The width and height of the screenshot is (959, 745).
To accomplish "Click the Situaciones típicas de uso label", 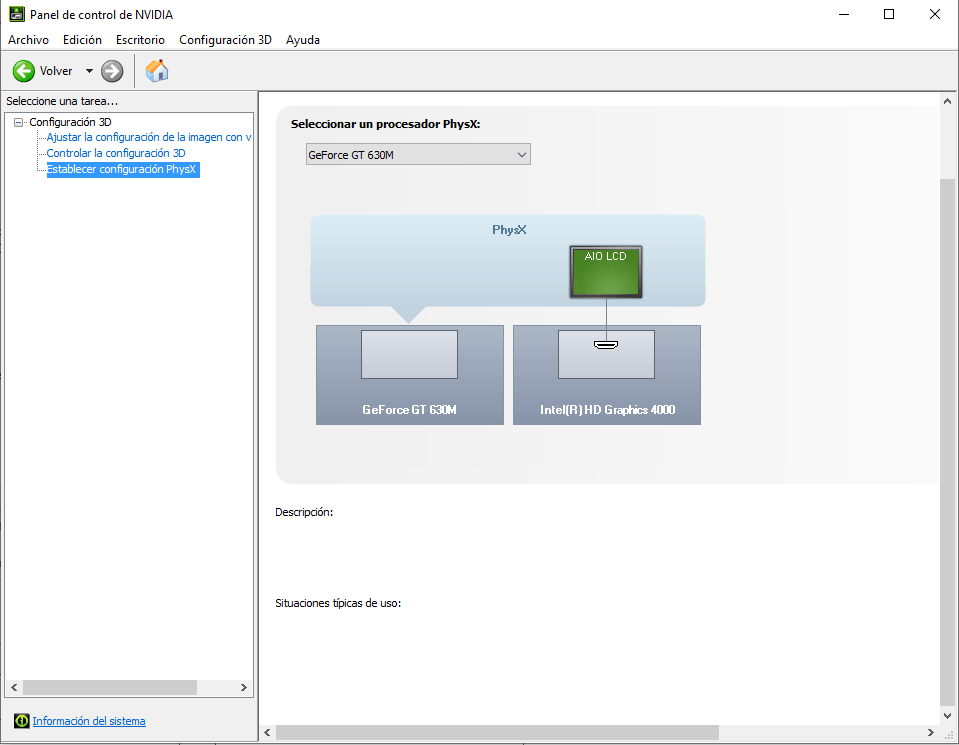I will (x=338, y=603).
